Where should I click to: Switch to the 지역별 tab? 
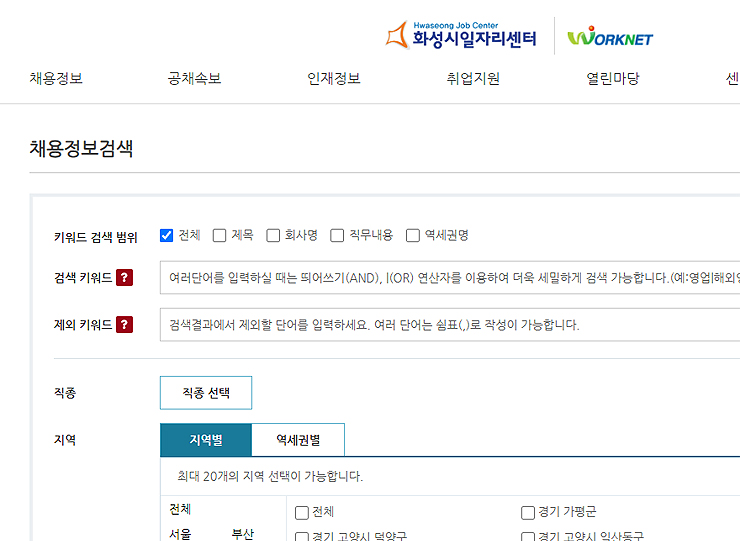[206, 440]
